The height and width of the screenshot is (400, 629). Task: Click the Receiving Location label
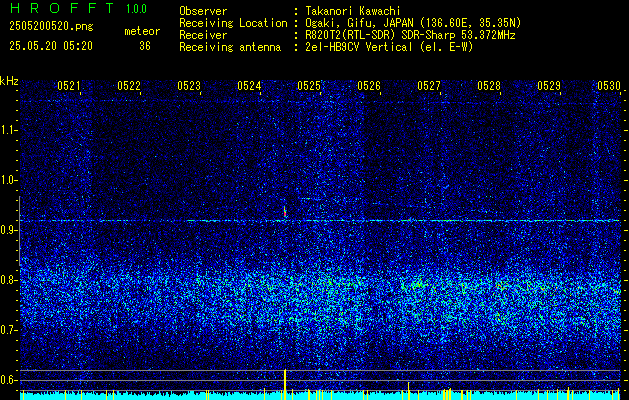(233, 23)
